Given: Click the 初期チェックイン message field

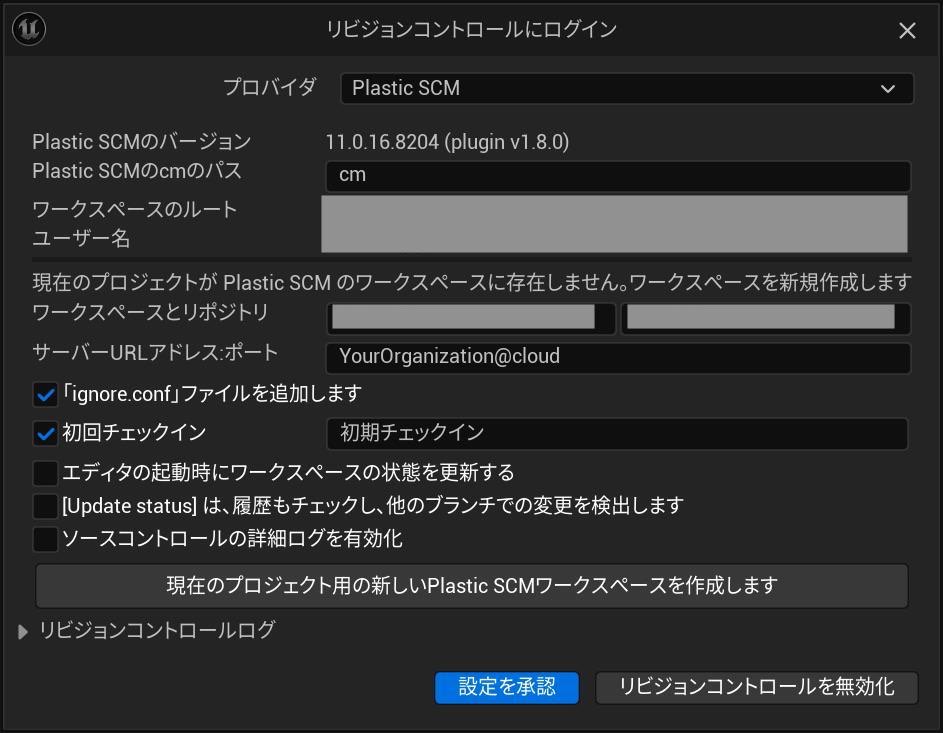Looking at the screenshot, I should click(x=617, y=433).
